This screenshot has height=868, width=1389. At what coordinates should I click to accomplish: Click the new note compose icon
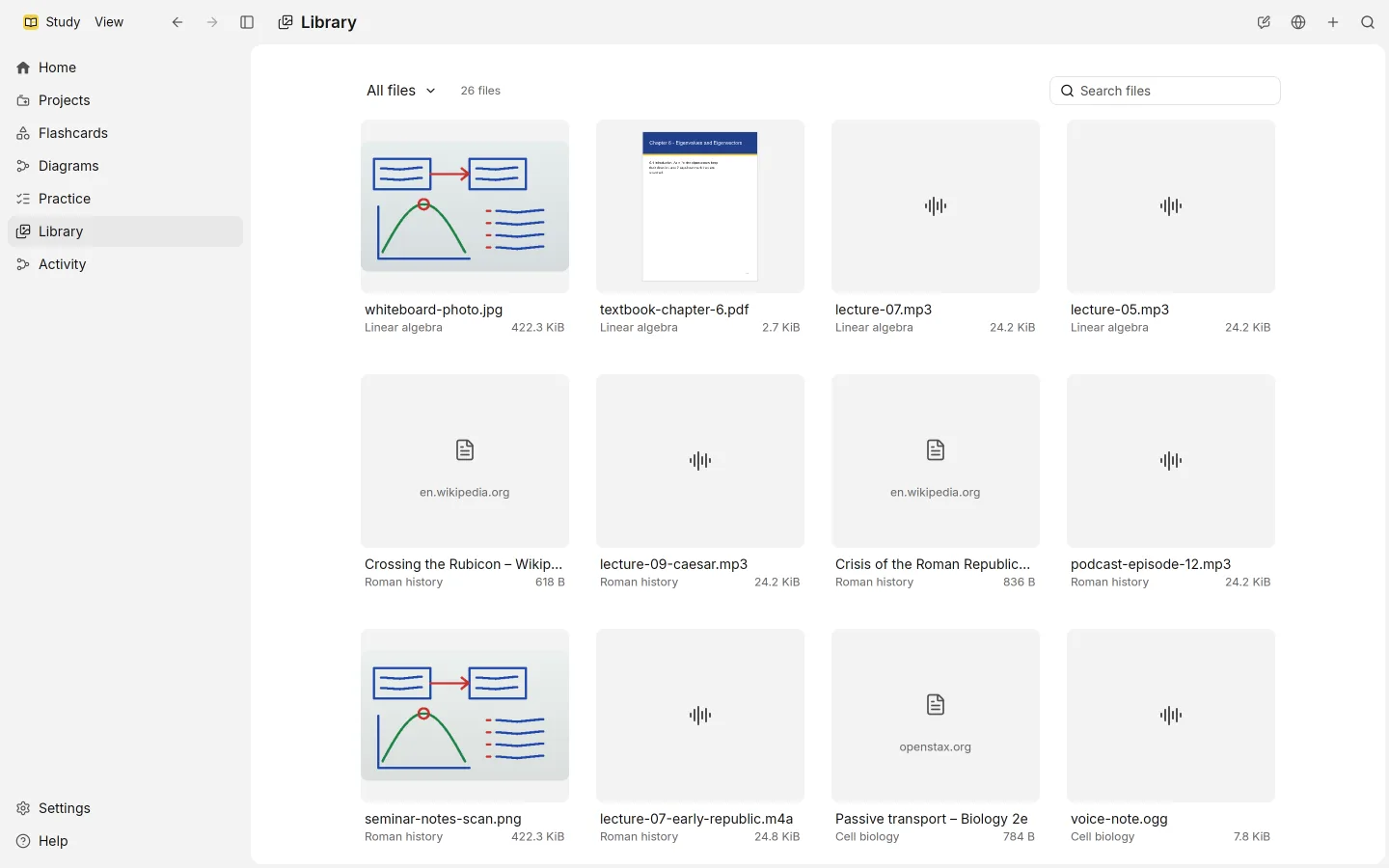point(1264,22)
